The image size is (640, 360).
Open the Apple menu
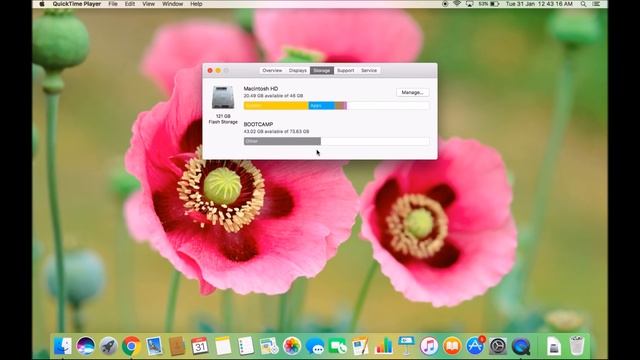click(42, 4)
